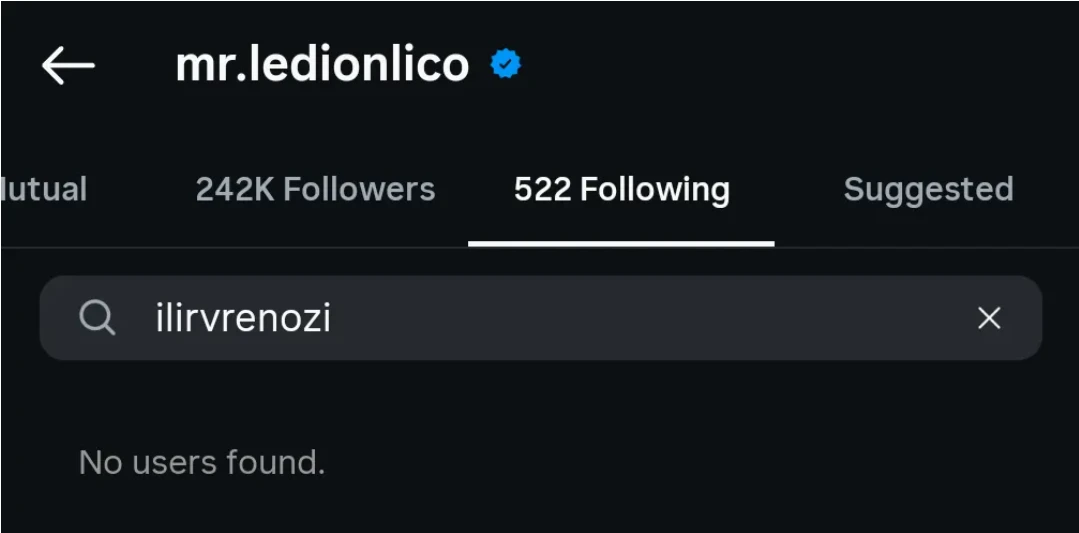Open suggested accounts list

click(x=928, y=189)
